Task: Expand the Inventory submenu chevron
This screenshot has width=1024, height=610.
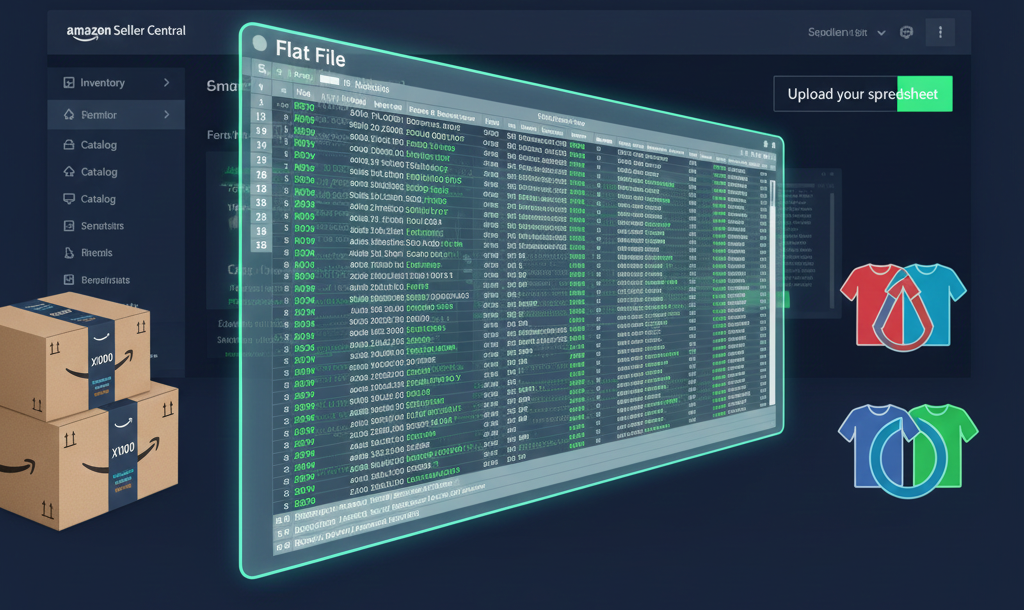Action: point(166,83)
